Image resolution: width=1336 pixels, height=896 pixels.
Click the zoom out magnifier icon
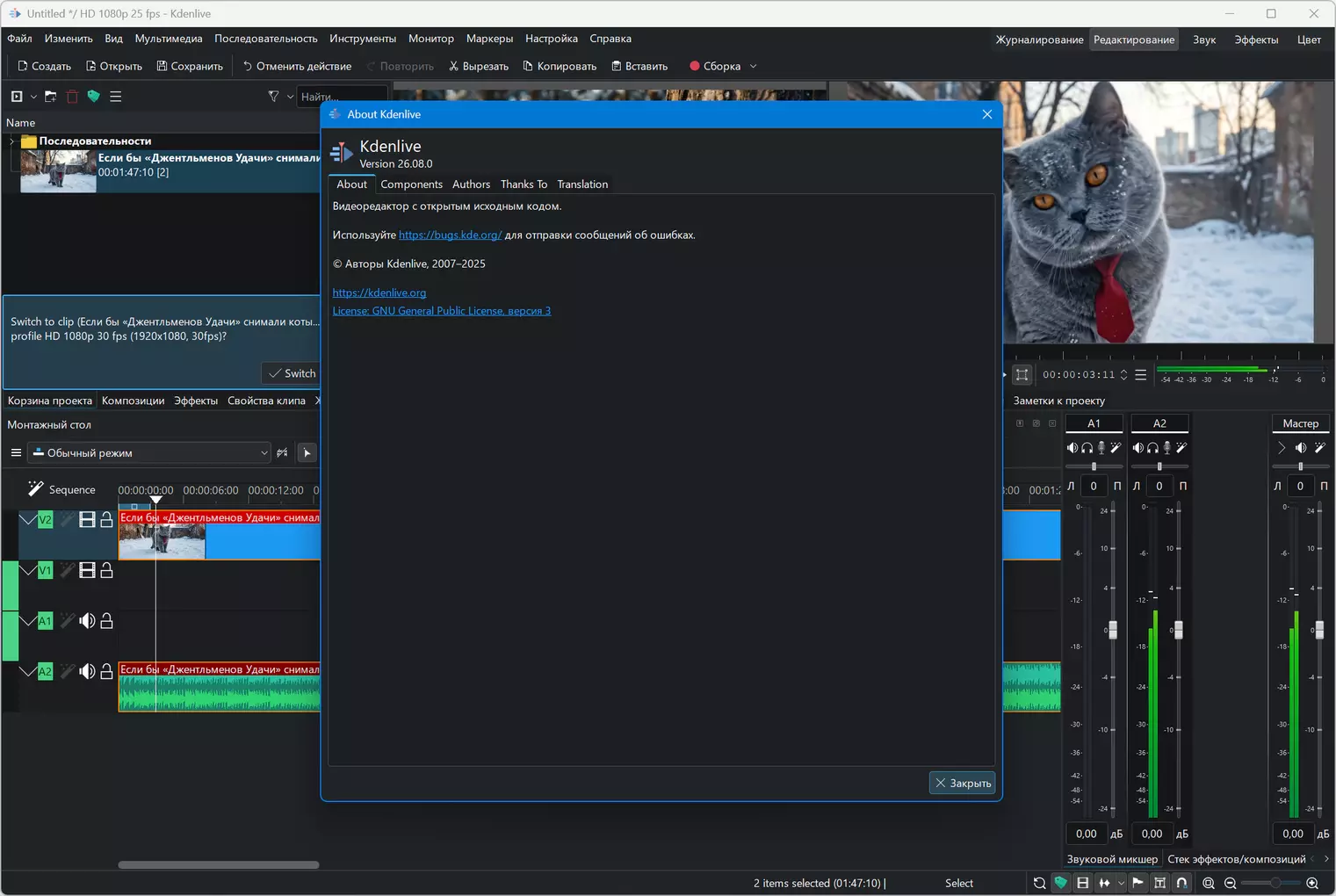1230,883
